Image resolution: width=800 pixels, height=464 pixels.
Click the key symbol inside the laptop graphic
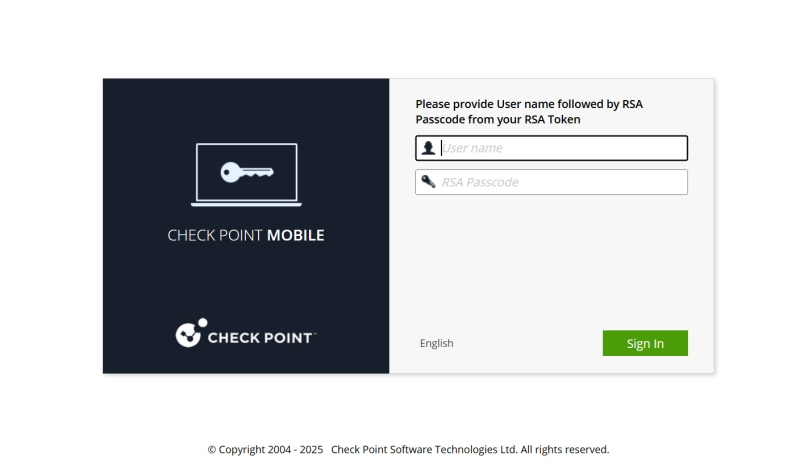click(x=246, y=172)
